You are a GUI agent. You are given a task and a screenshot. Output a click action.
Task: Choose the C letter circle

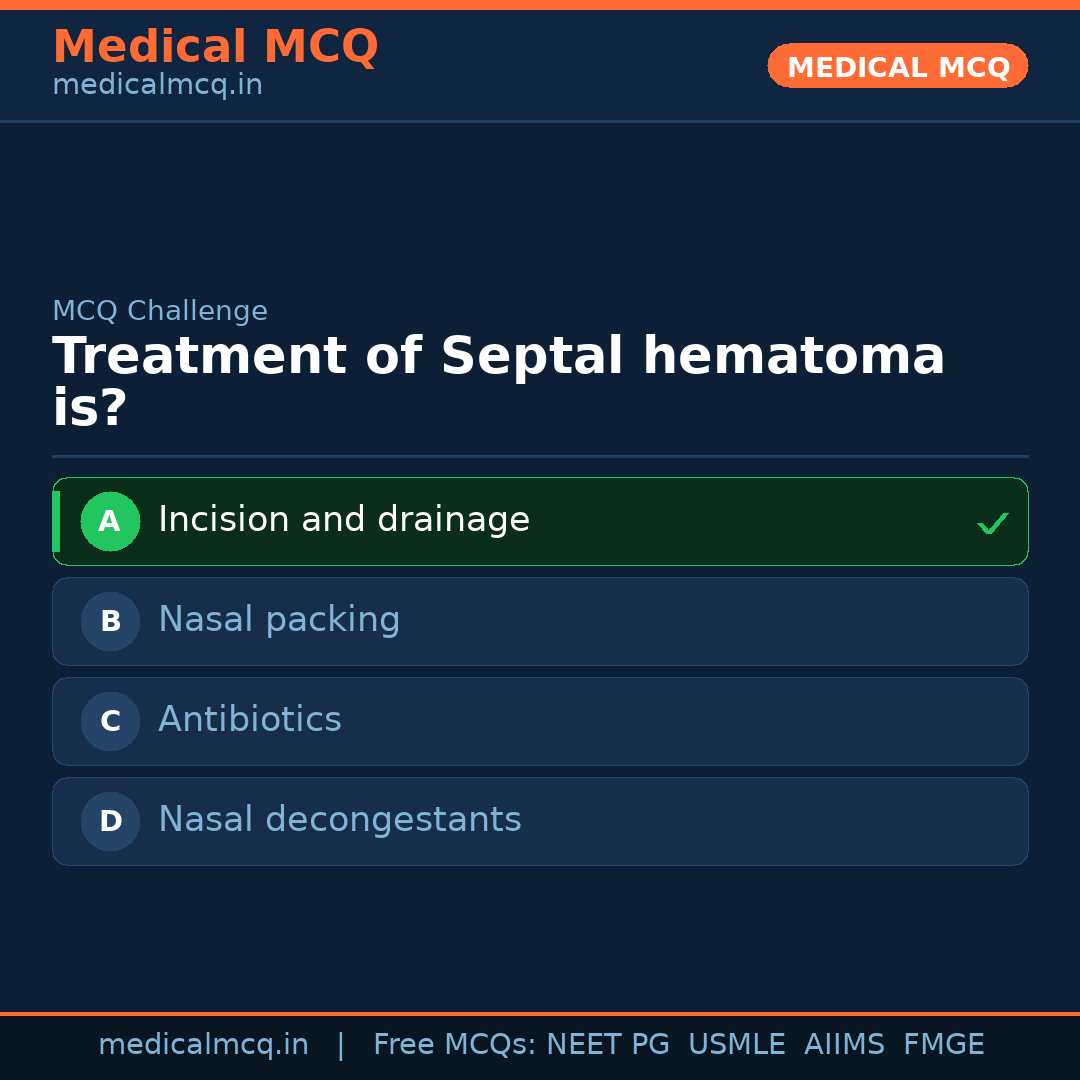(110, 721)
